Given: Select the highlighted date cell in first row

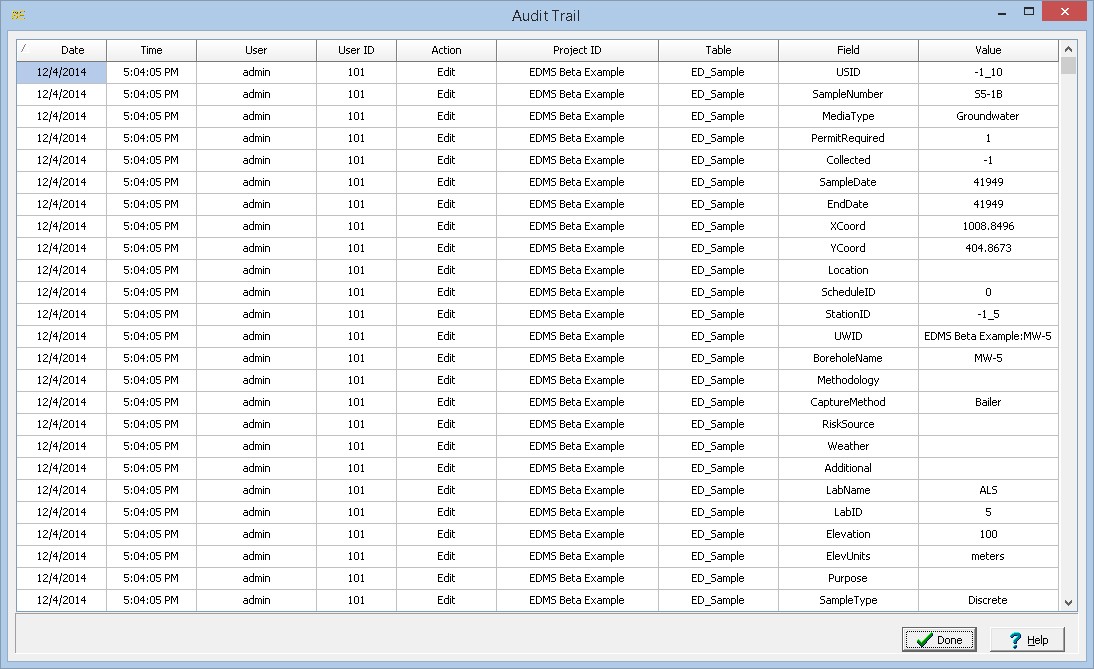Looking at the screenshot, I should coord(61,72).
